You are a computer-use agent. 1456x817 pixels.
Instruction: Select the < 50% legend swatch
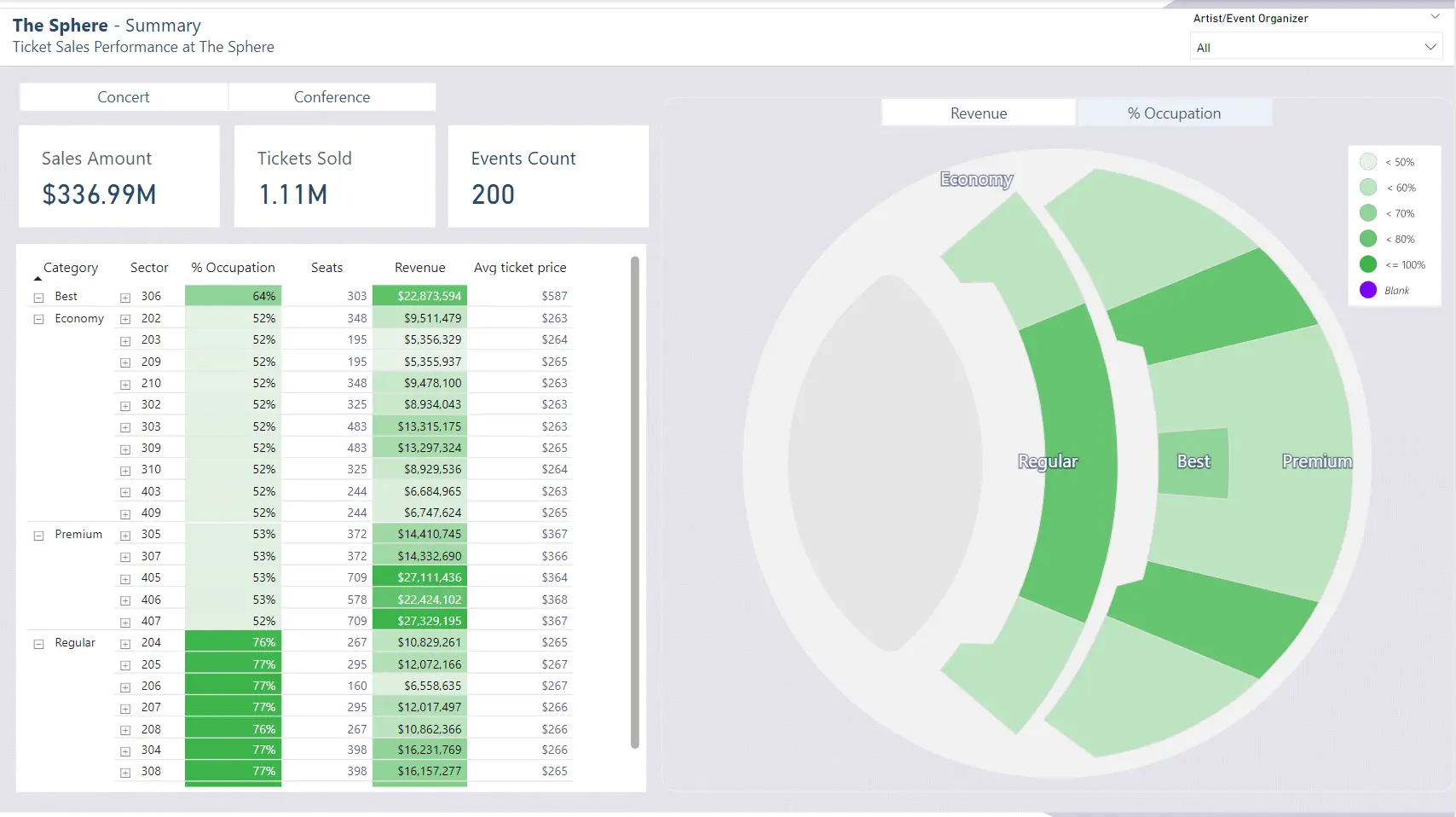pyautogui.click(x=1368, y=161)
